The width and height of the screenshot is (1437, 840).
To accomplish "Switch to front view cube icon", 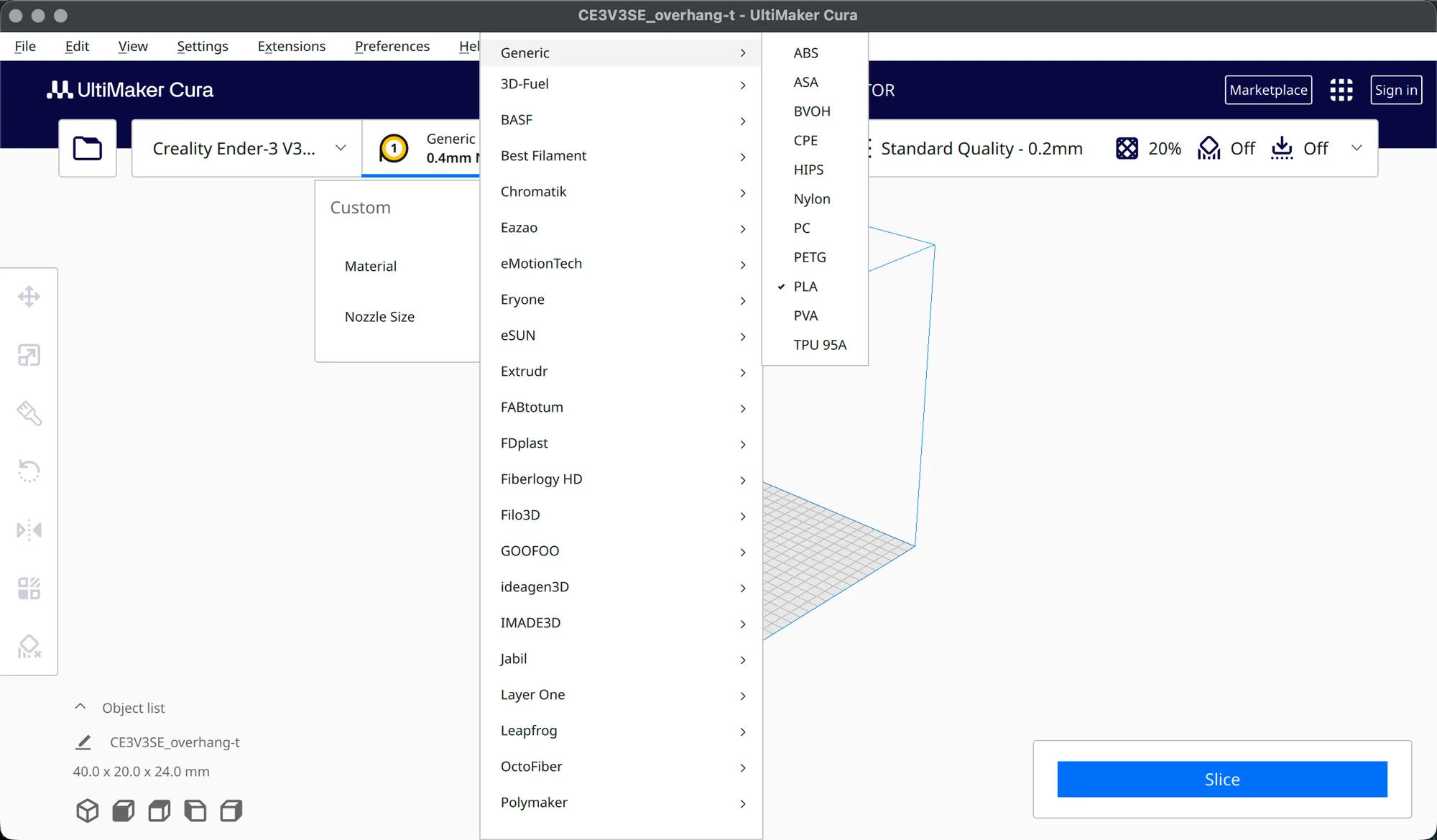I will [x=124, y=811].
